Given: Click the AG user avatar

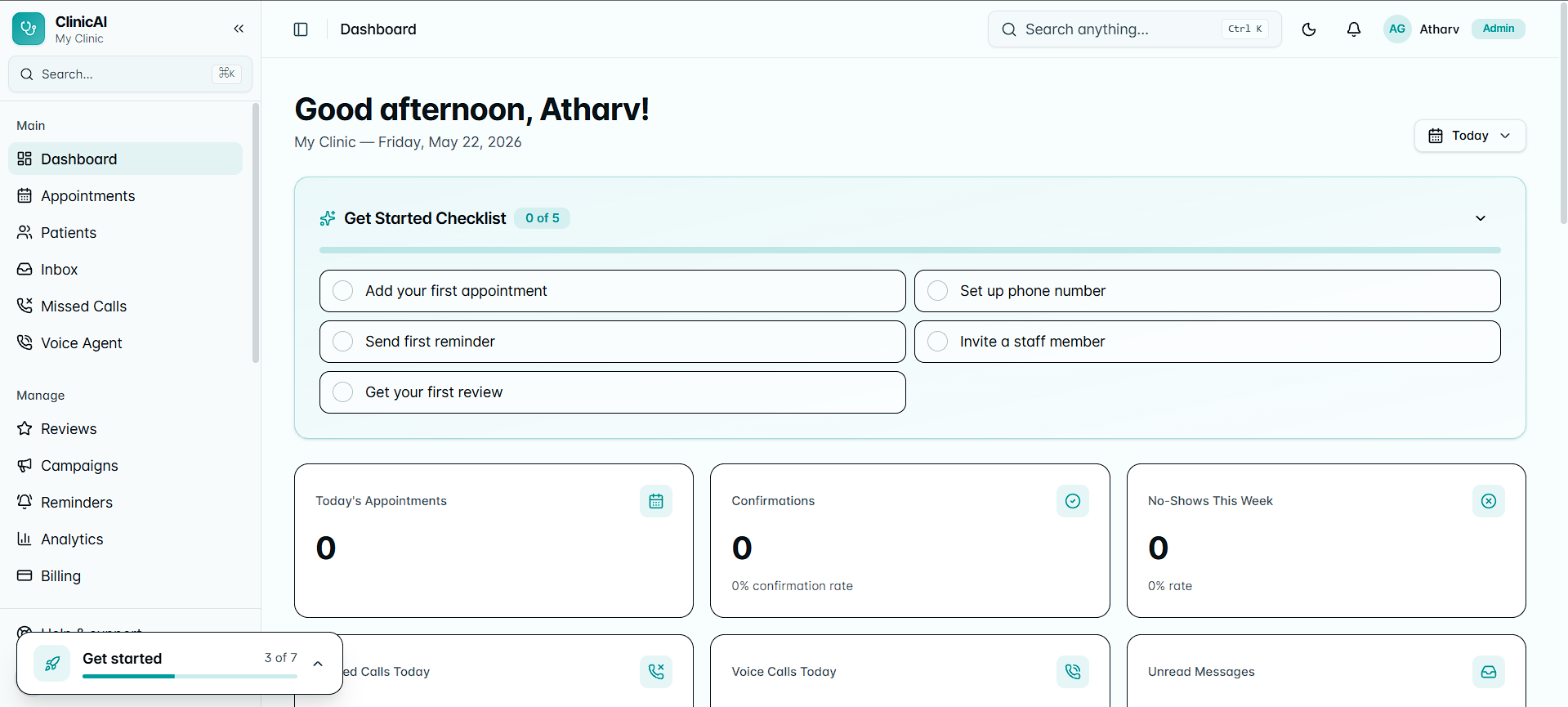Looking at the screenshot, I should pyautogui.click(x=1397, y=29).
